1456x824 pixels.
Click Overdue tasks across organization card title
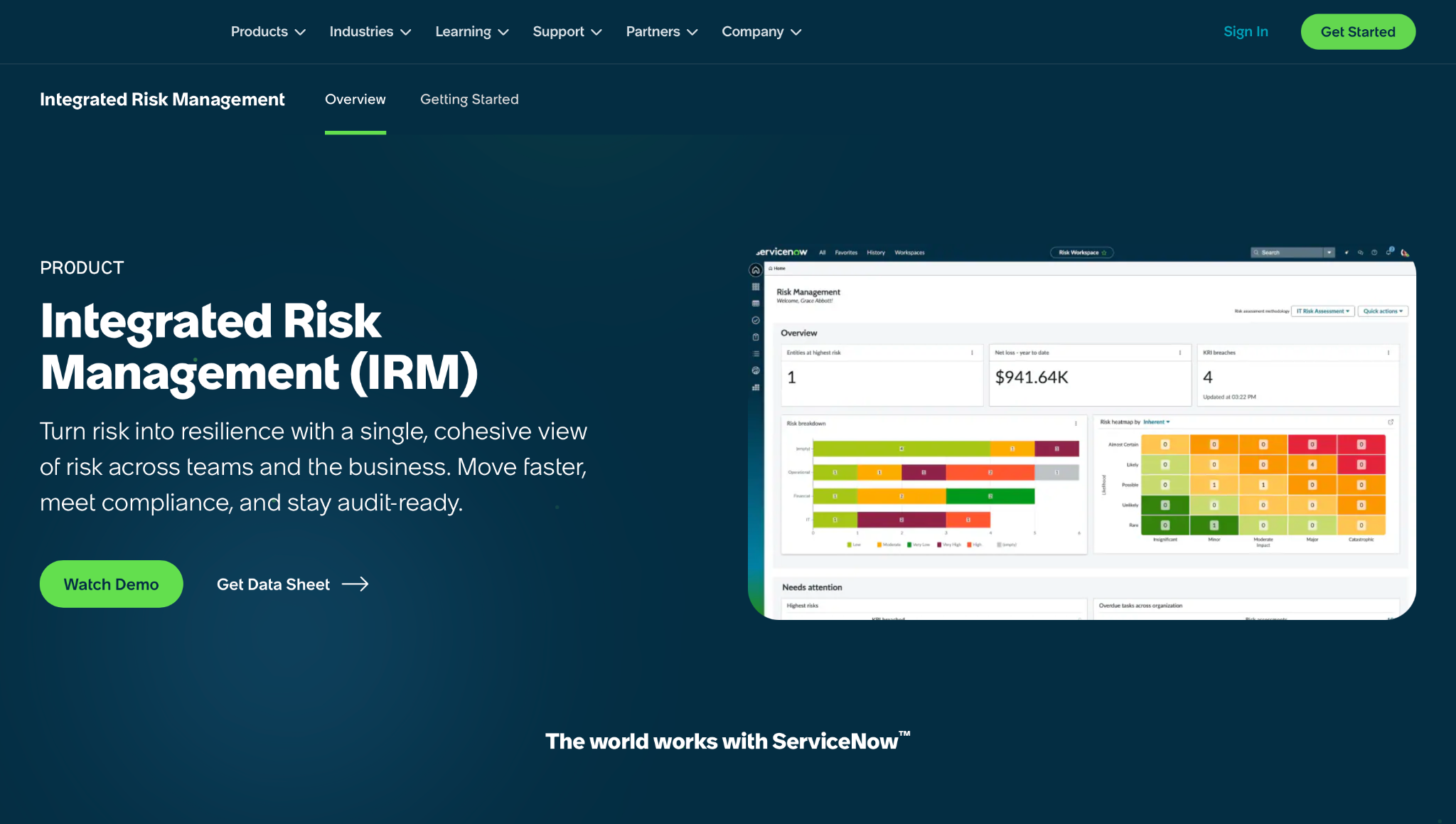pyautogui.click(x=1140, y=606)
